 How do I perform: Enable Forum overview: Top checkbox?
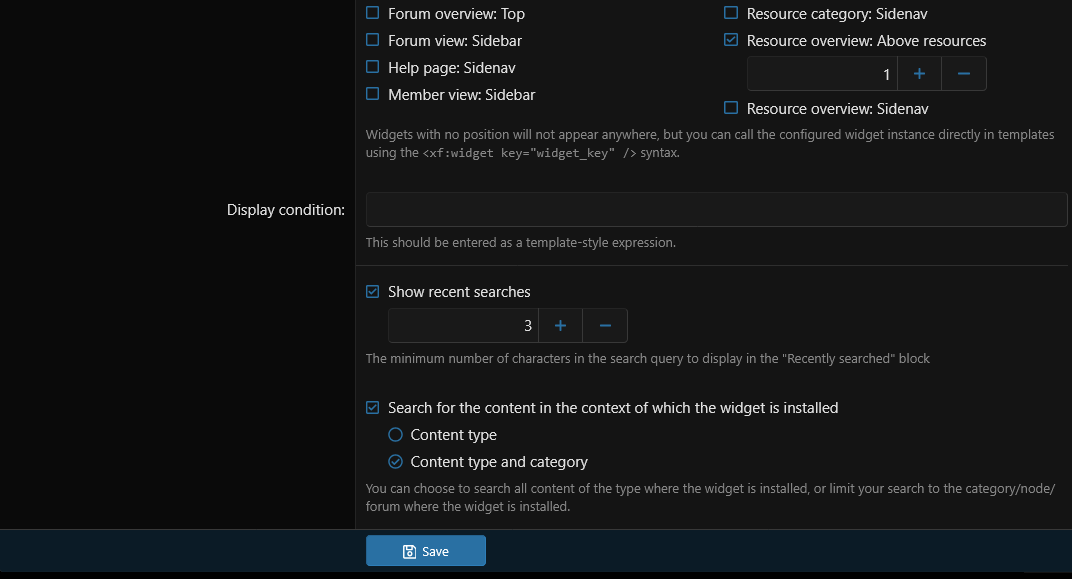tap(373, 13)
